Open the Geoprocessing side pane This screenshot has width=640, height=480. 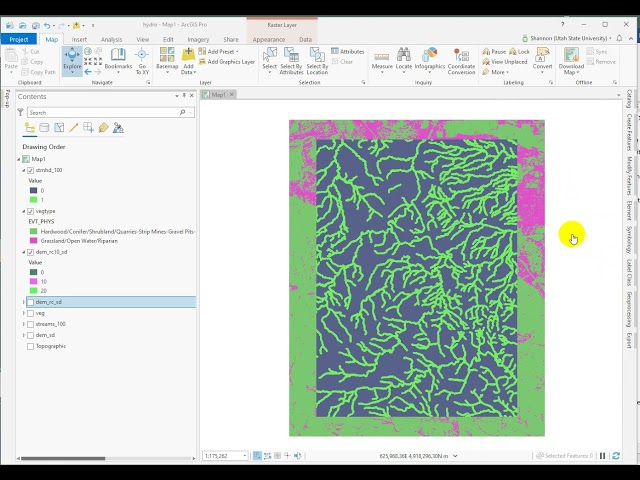[x=629, y=309]
